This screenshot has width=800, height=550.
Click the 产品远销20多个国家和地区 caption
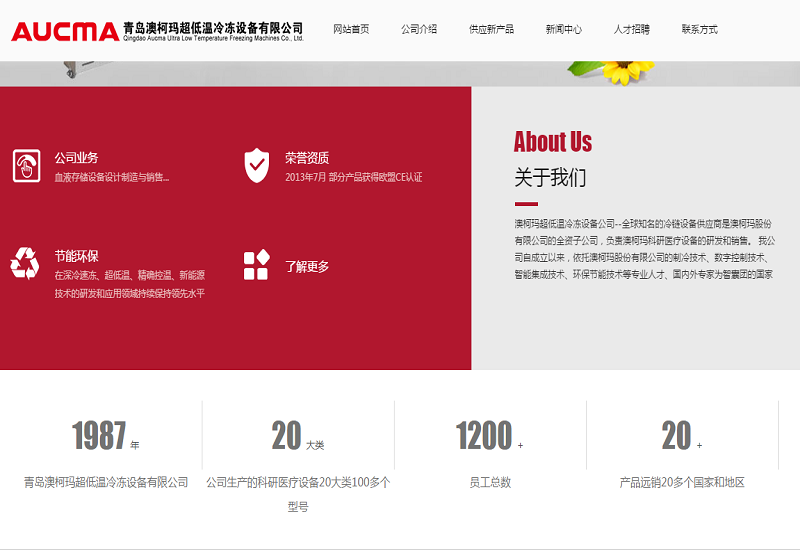tap(682, 482)
